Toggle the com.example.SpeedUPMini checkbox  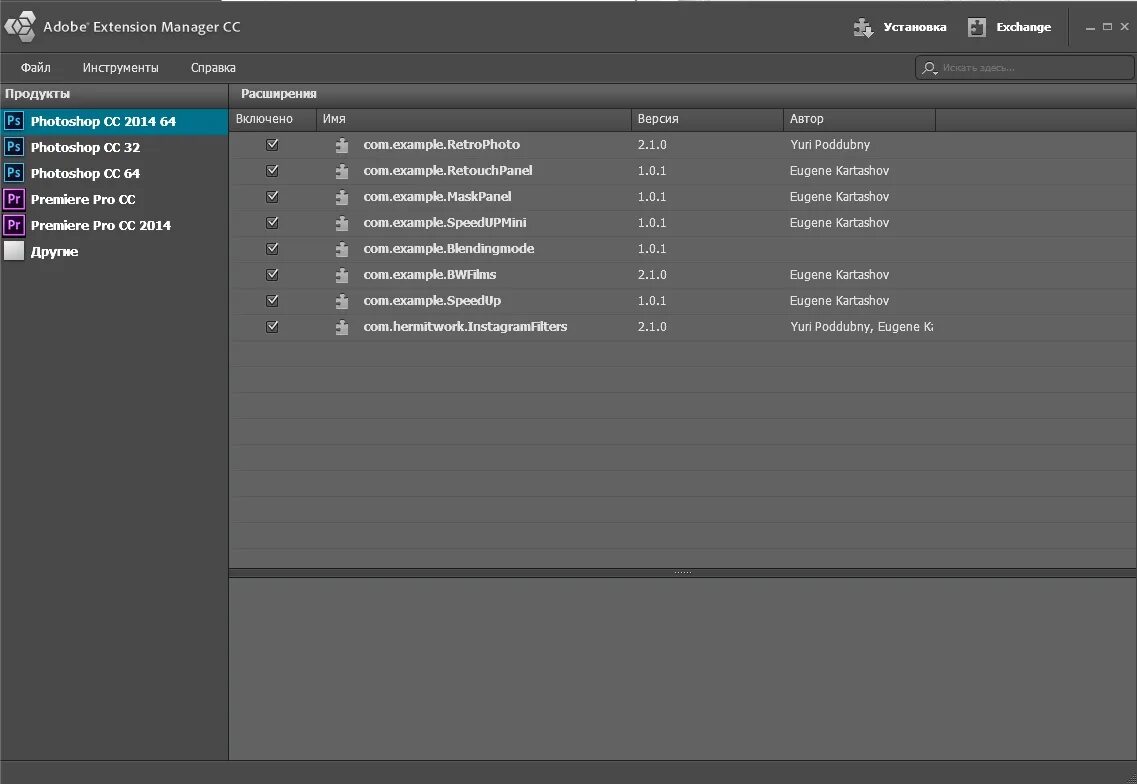273,223
